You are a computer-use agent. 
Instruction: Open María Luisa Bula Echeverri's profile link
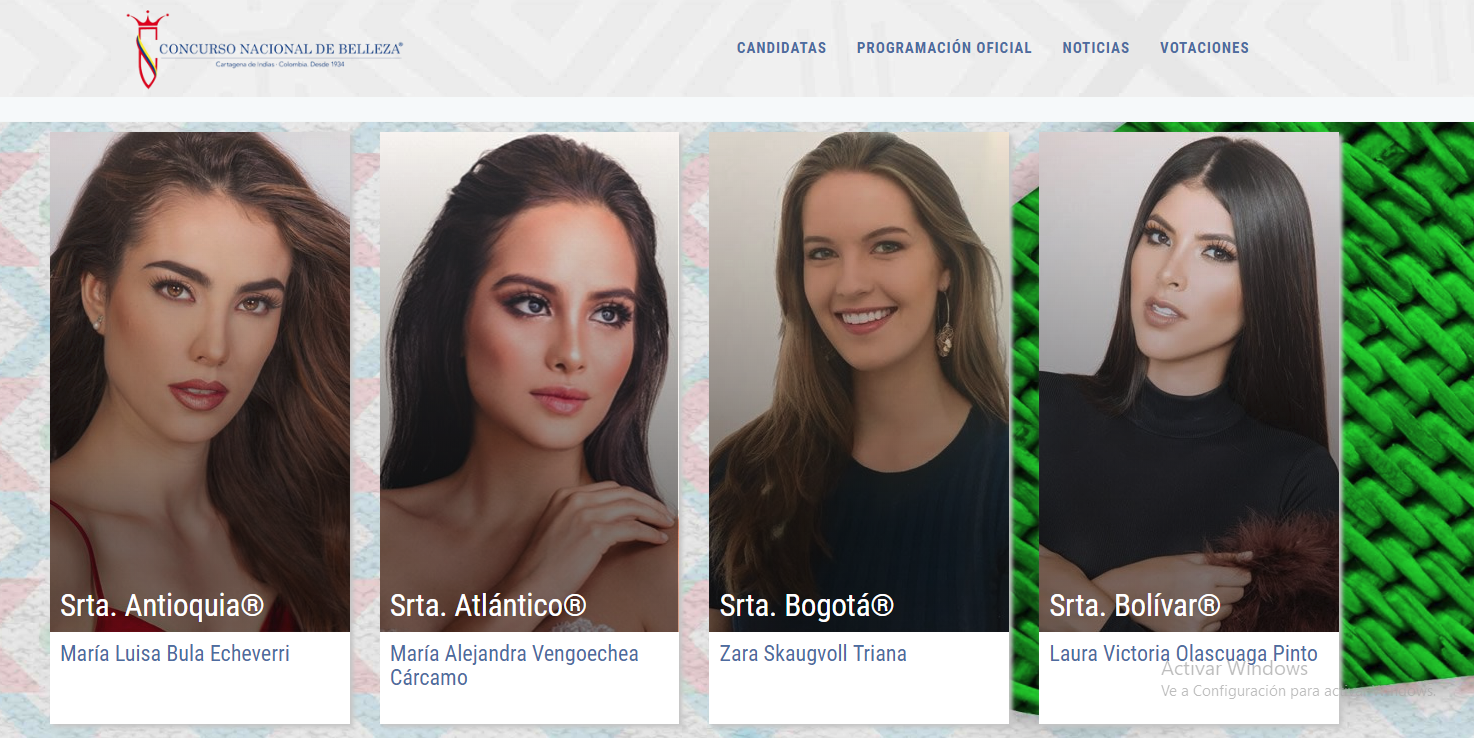[x=175, y=654]
